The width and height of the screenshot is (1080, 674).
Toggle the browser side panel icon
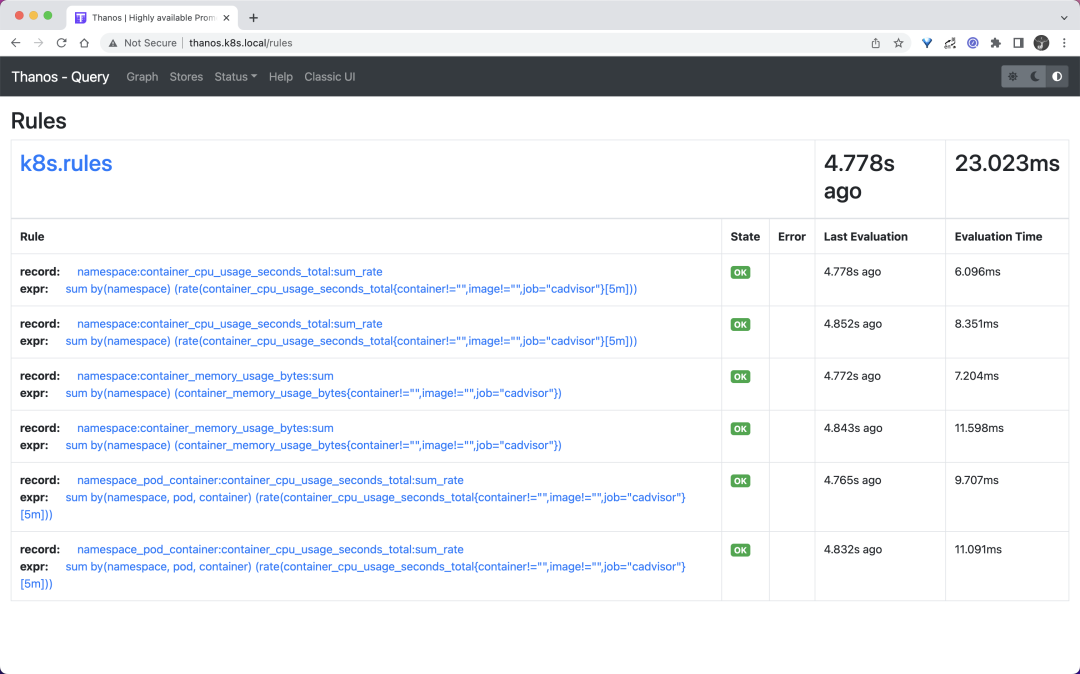[1018, 43]
